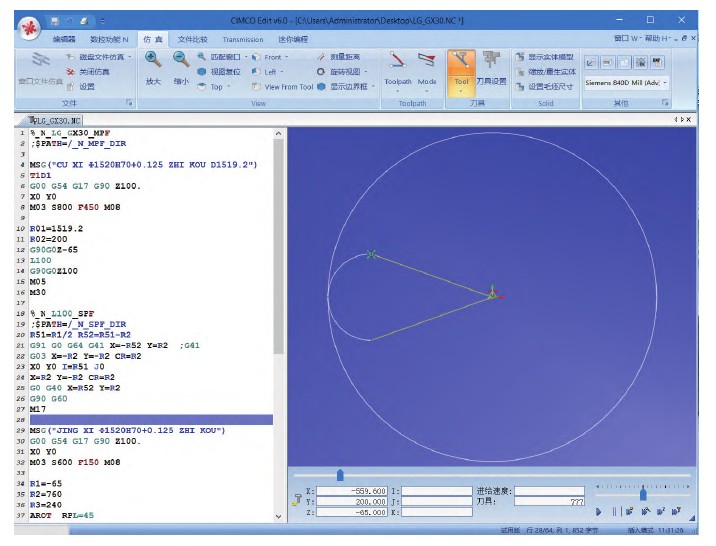This screenshot has width=716, height=546.
Task: Pause the simulation playback
Action: click(614, 511)
